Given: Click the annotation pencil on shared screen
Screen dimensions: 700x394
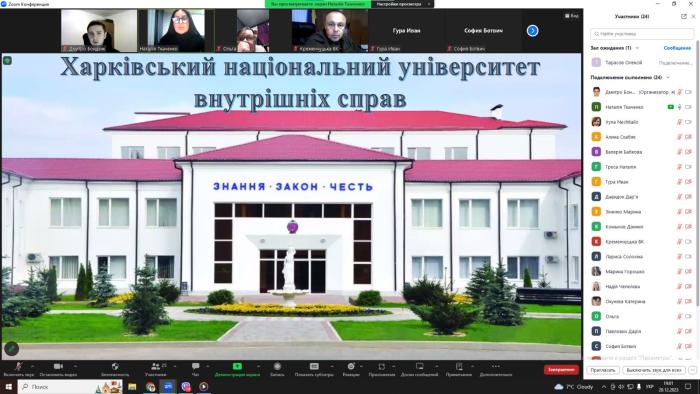Looking at the screenshot, I should (11, 348).
